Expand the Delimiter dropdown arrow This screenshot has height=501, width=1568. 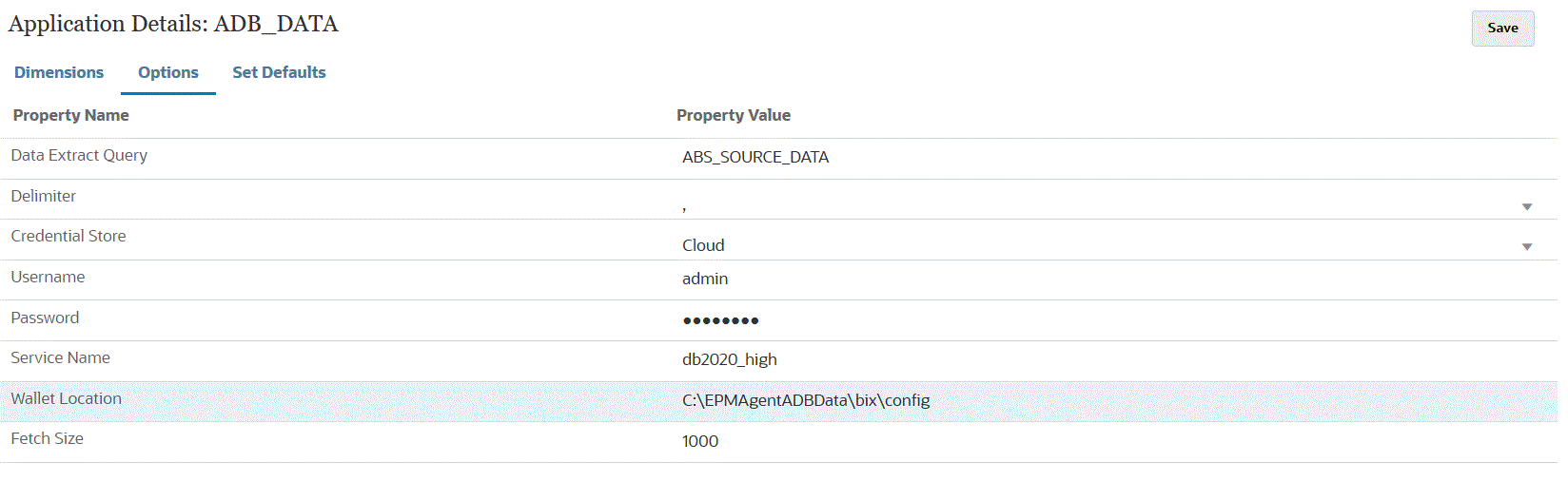pyautogui.click(x=1526, y=206)
